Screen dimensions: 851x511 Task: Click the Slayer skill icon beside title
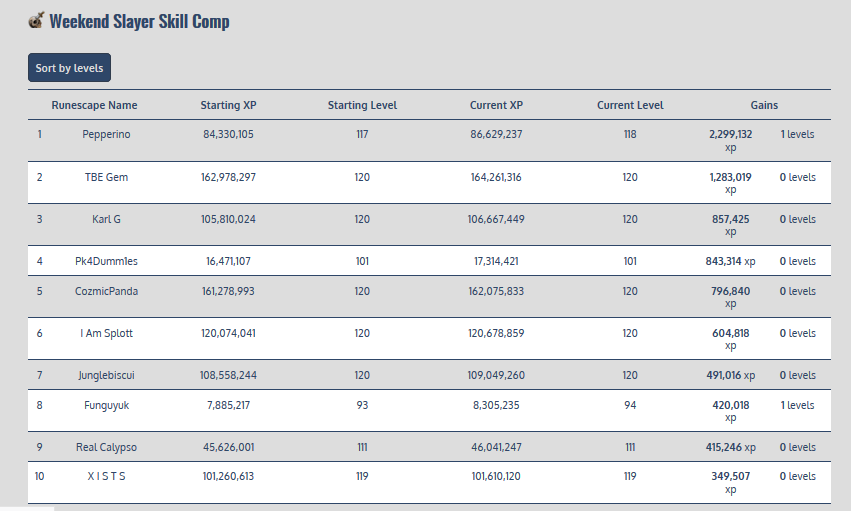click(36, 20)
